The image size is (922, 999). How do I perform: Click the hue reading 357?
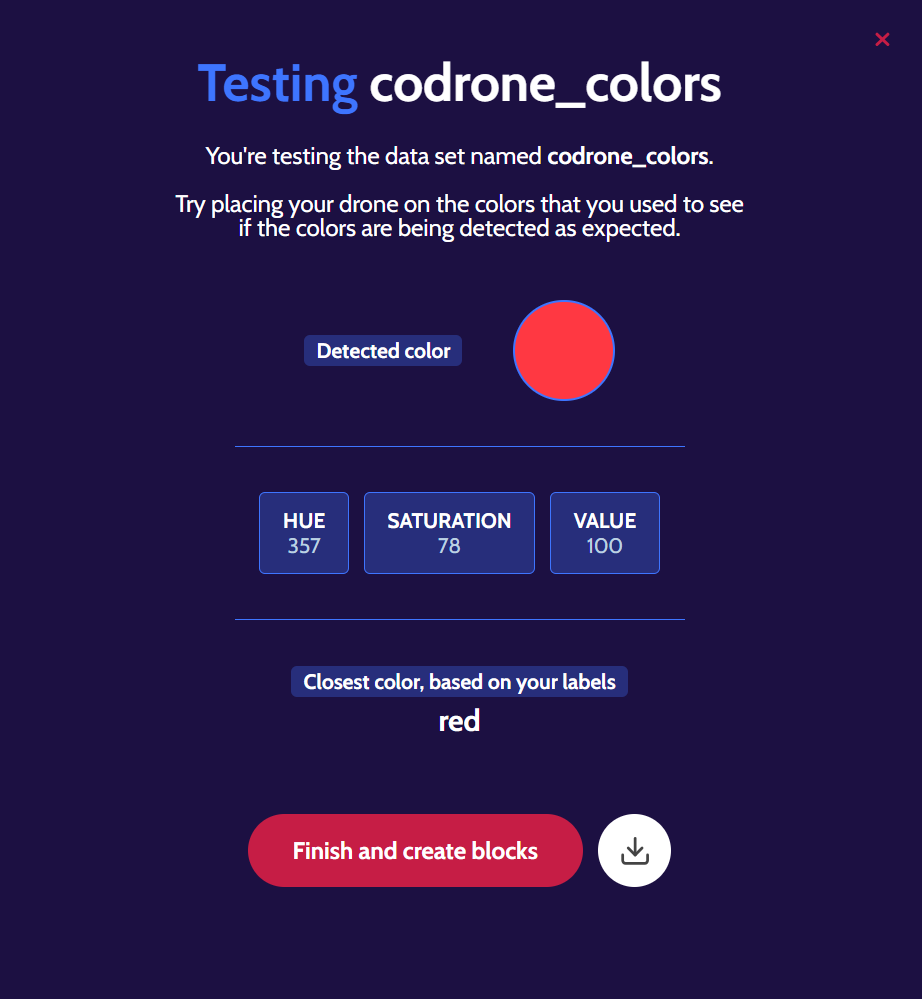pyautogui.click(x=304, y=546)
